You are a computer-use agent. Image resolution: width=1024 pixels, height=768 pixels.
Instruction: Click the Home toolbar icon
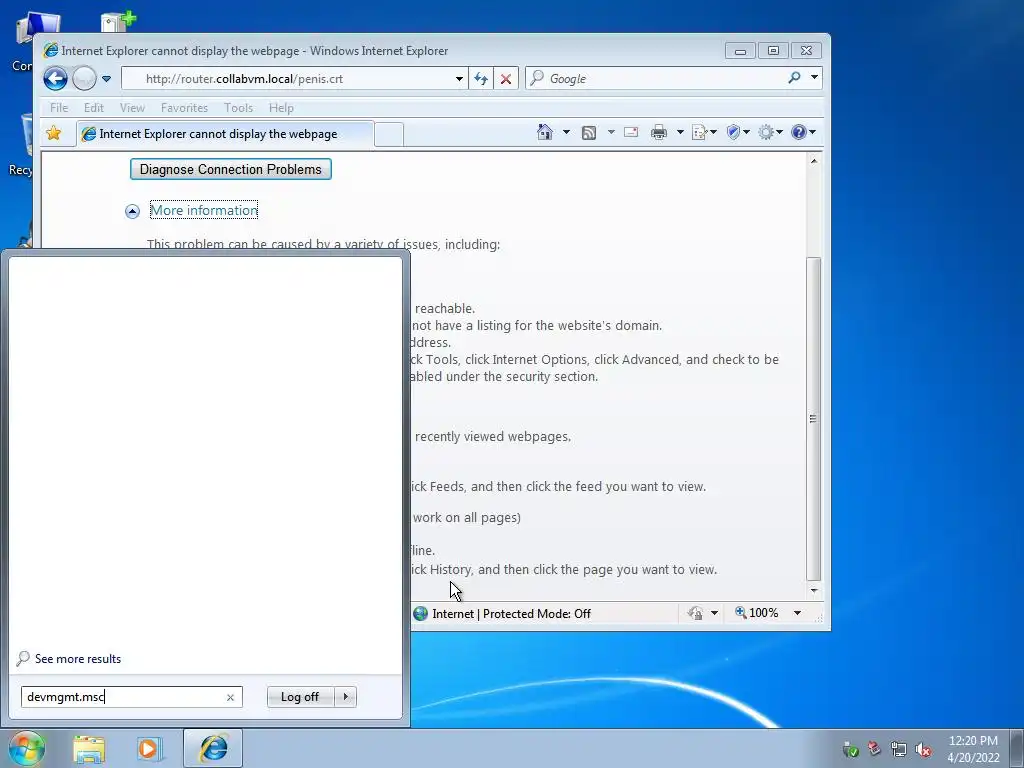tap(545, 133)
